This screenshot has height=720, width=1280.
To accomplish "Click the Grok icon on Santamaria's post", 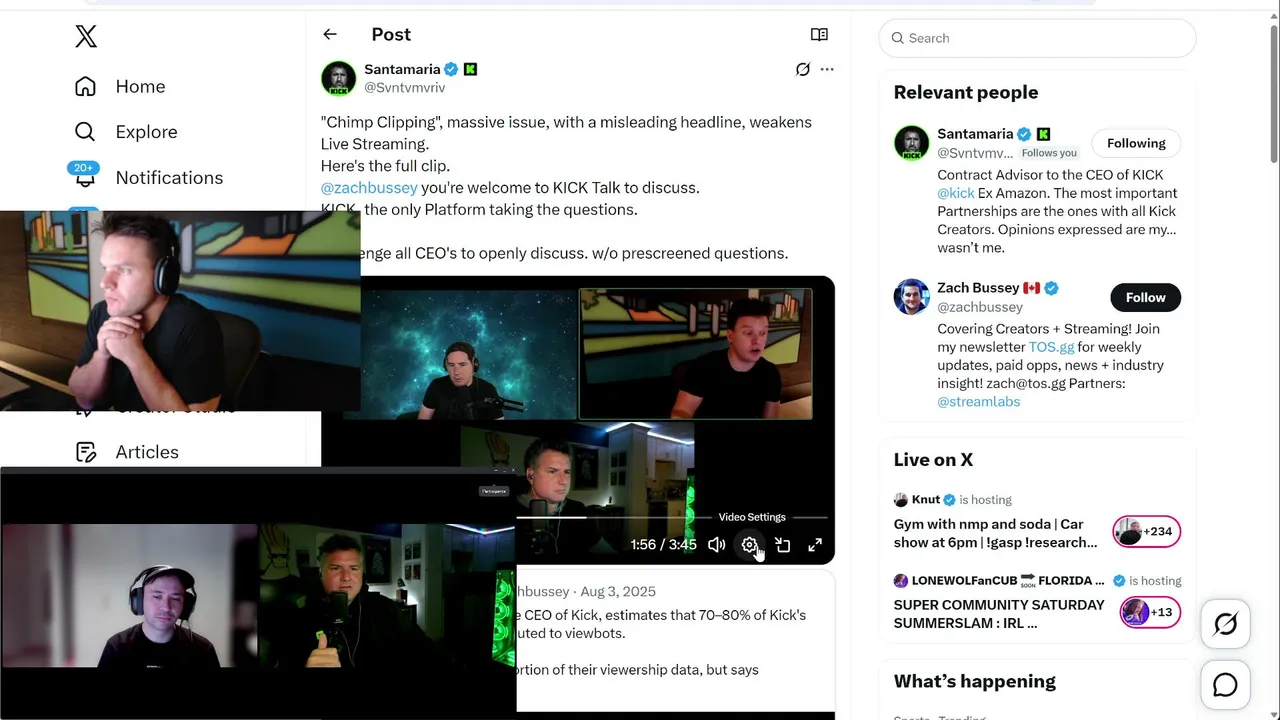I will click(x=802, y=70).
